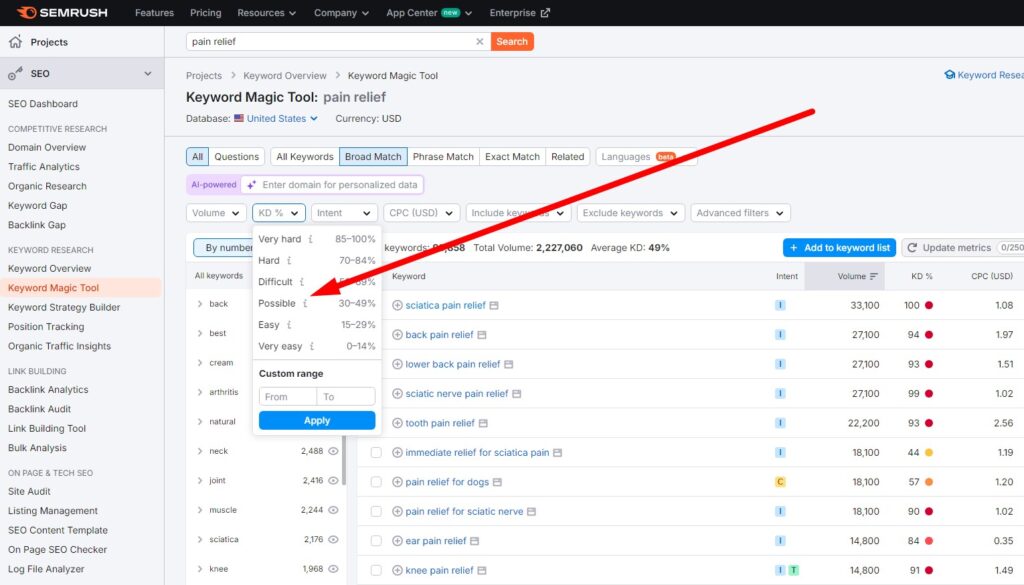The height and width of the screenshot is (585, 1024).
Task: Open the Exclude keywords dropdown
Action: pyautogui.click(x=630, y=213)
